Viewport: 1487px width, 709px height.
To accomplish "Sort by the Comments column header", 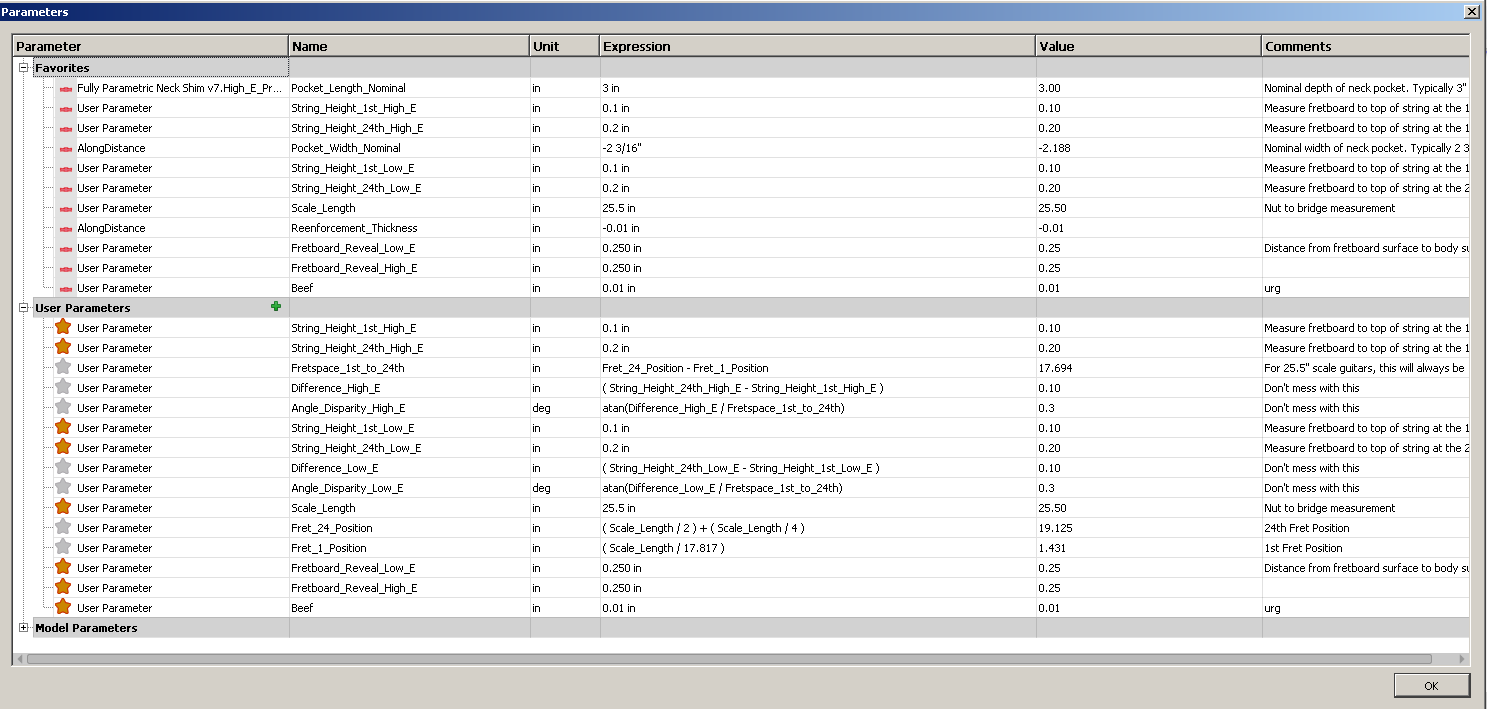I will [x=1365, y=46].
